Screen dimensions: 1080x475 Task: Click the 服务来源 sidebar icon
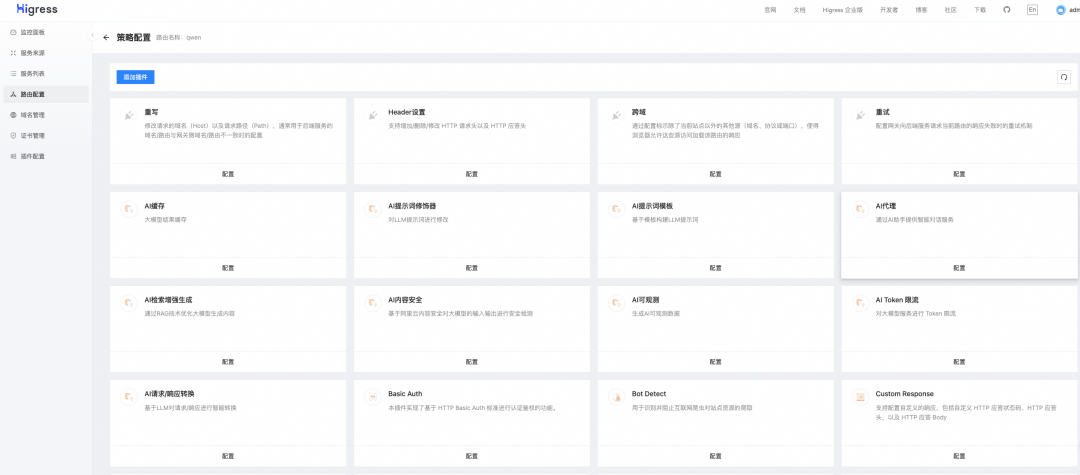click(x=13, y=53)
